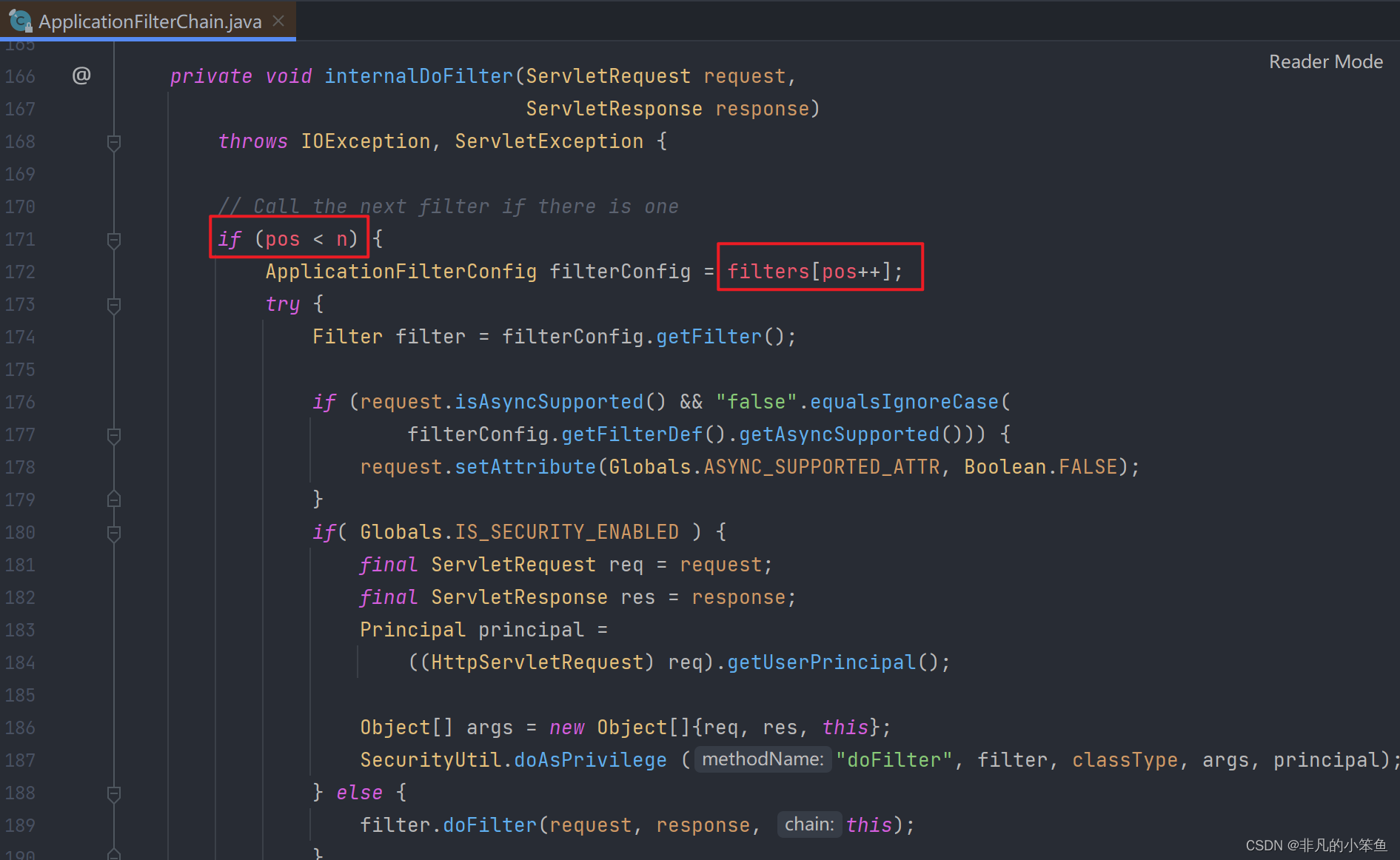Click ASYNC_SUPPORTED_ATTR constant
Image resolution: width=1400 pixels, height=860 pixels.
coord(821,467)
